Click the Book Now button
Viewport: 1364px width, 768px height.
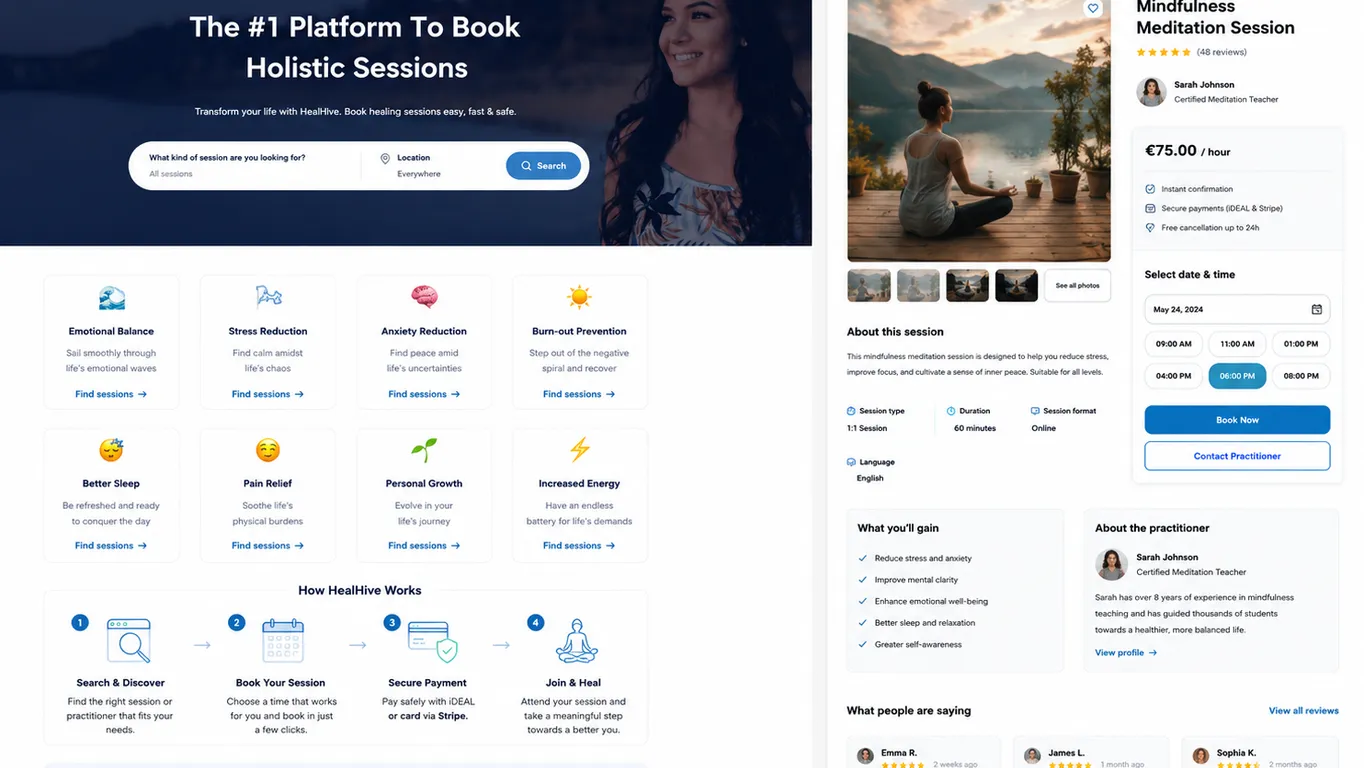pos(1237,420)
